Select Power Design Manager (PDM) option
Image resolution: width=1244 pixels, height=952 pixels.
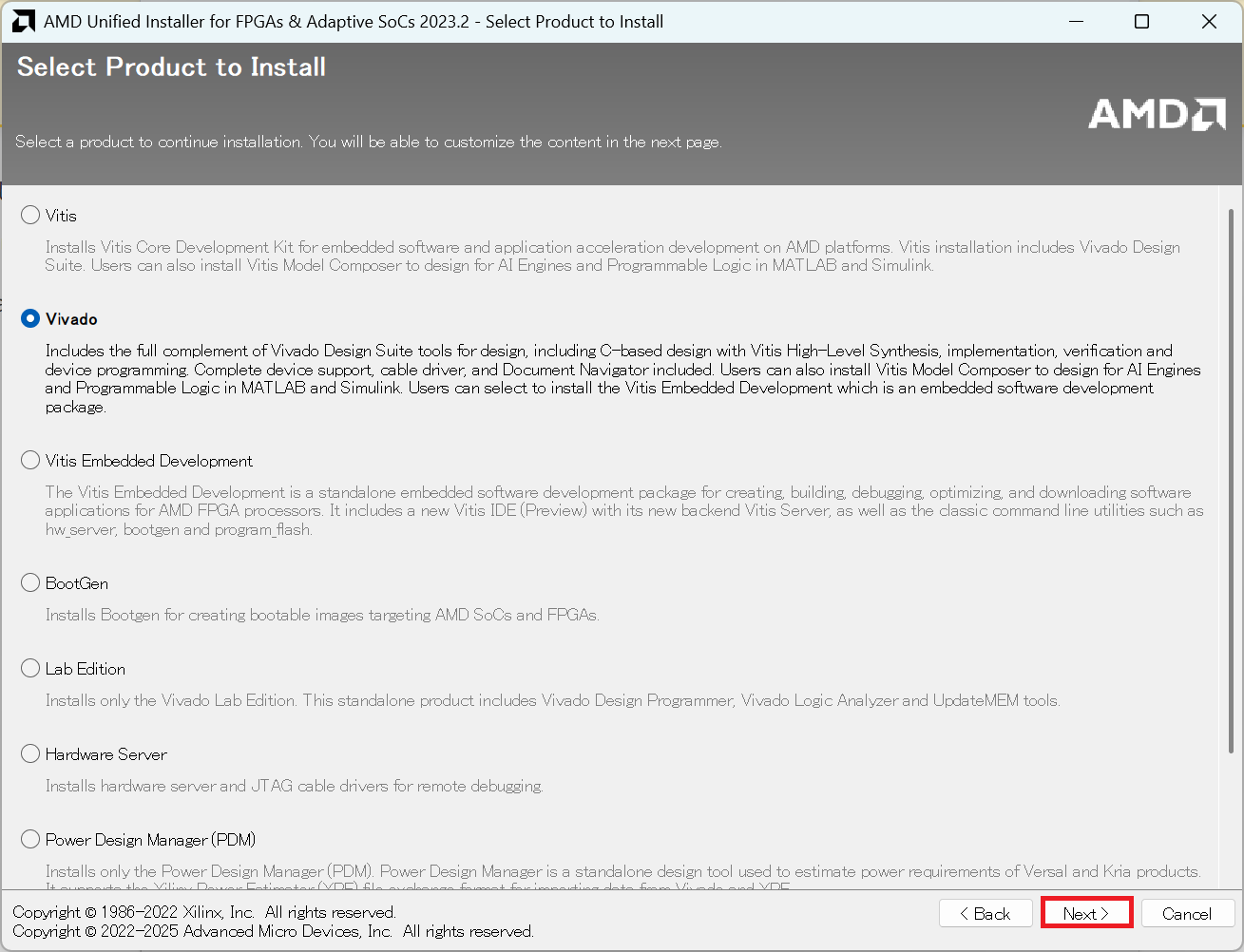point(30,840)
